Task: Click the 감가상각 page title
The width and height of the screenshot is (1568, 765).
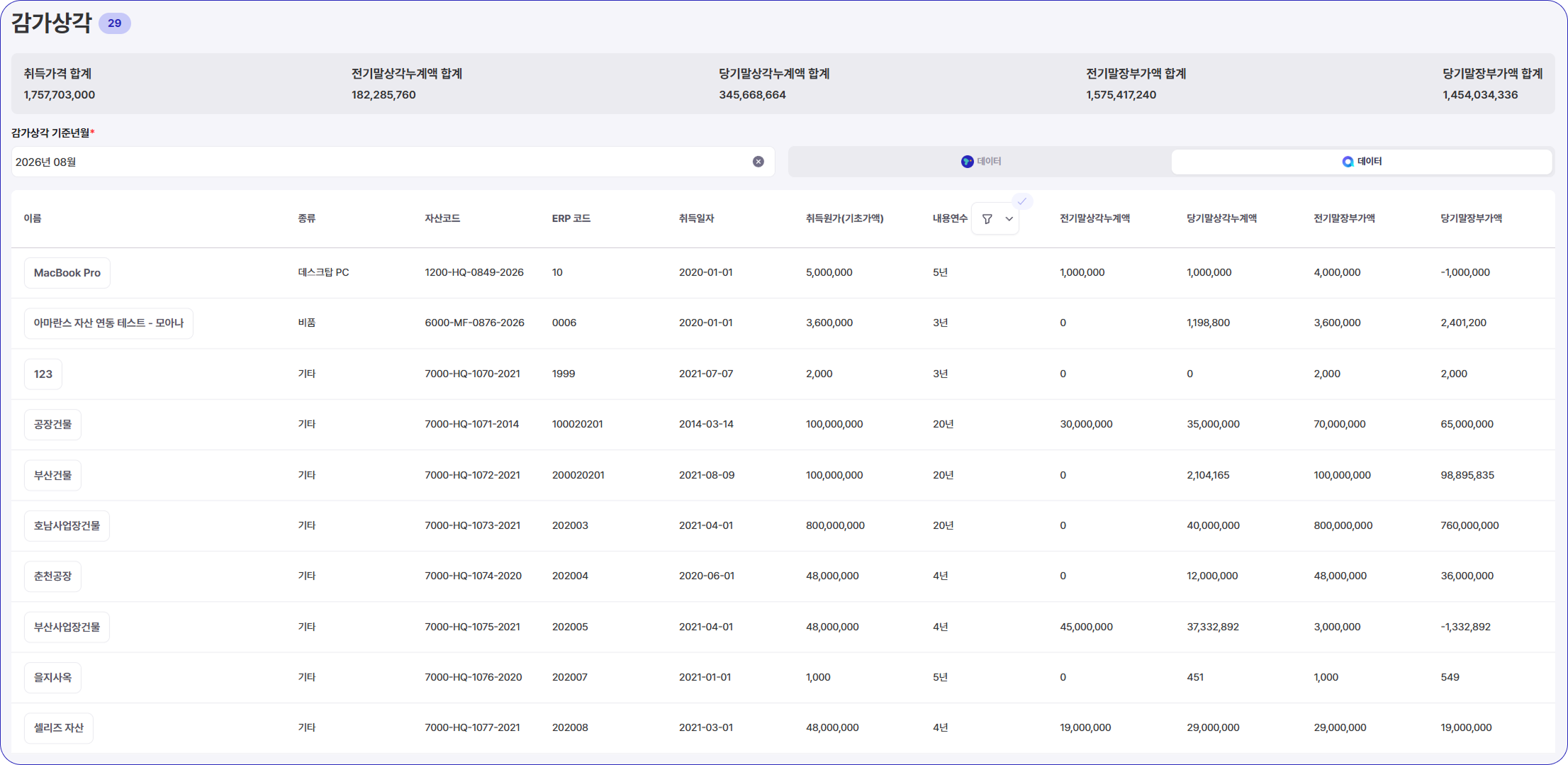Action: pyautogui.click(x=52, y=23)
